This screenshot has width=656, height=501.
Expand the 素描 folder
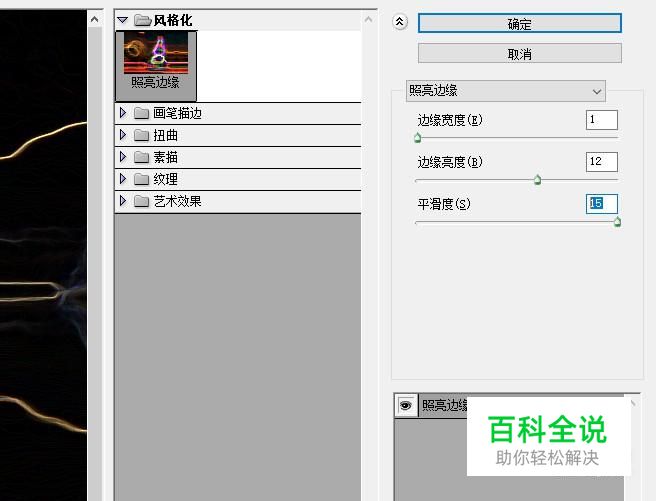(x=123, y=157)
